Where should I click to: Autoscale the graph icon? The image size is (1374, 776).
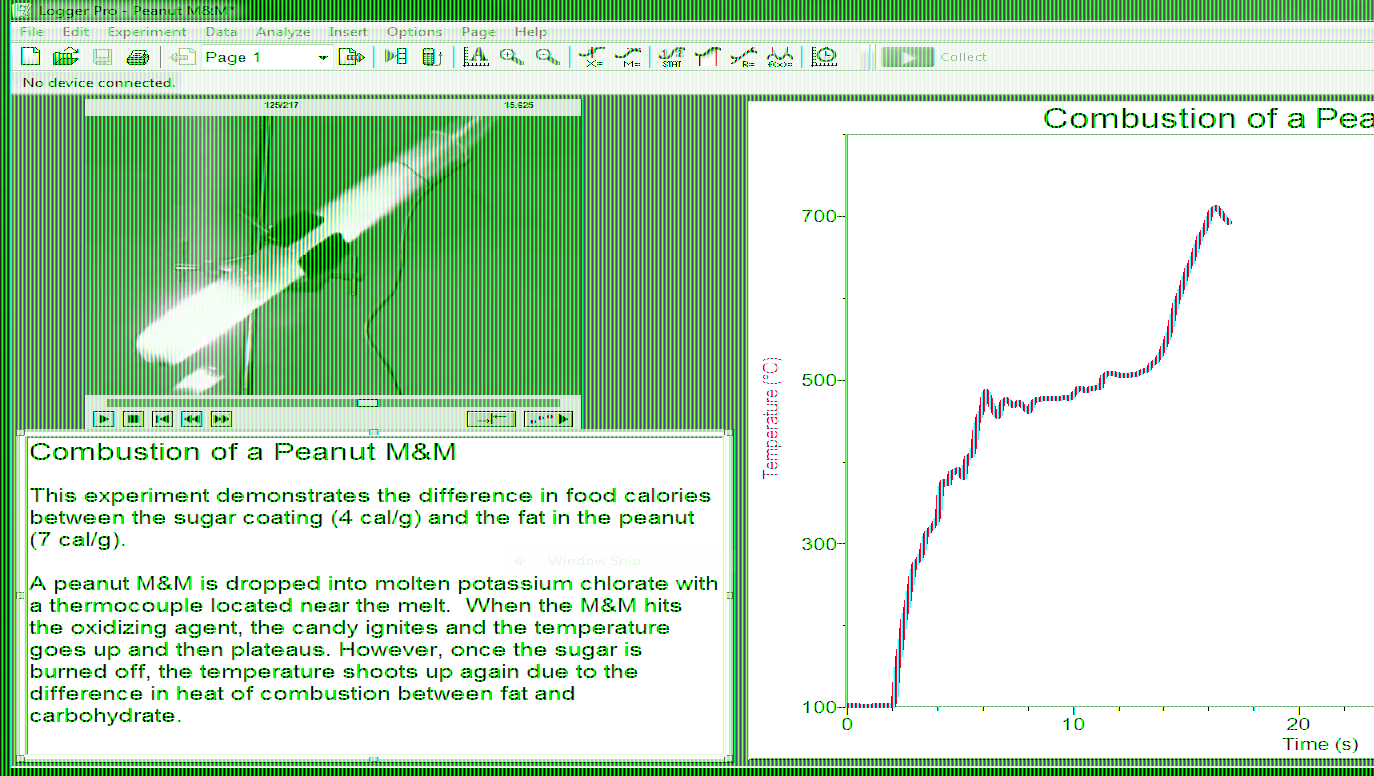tap(476, 57)
